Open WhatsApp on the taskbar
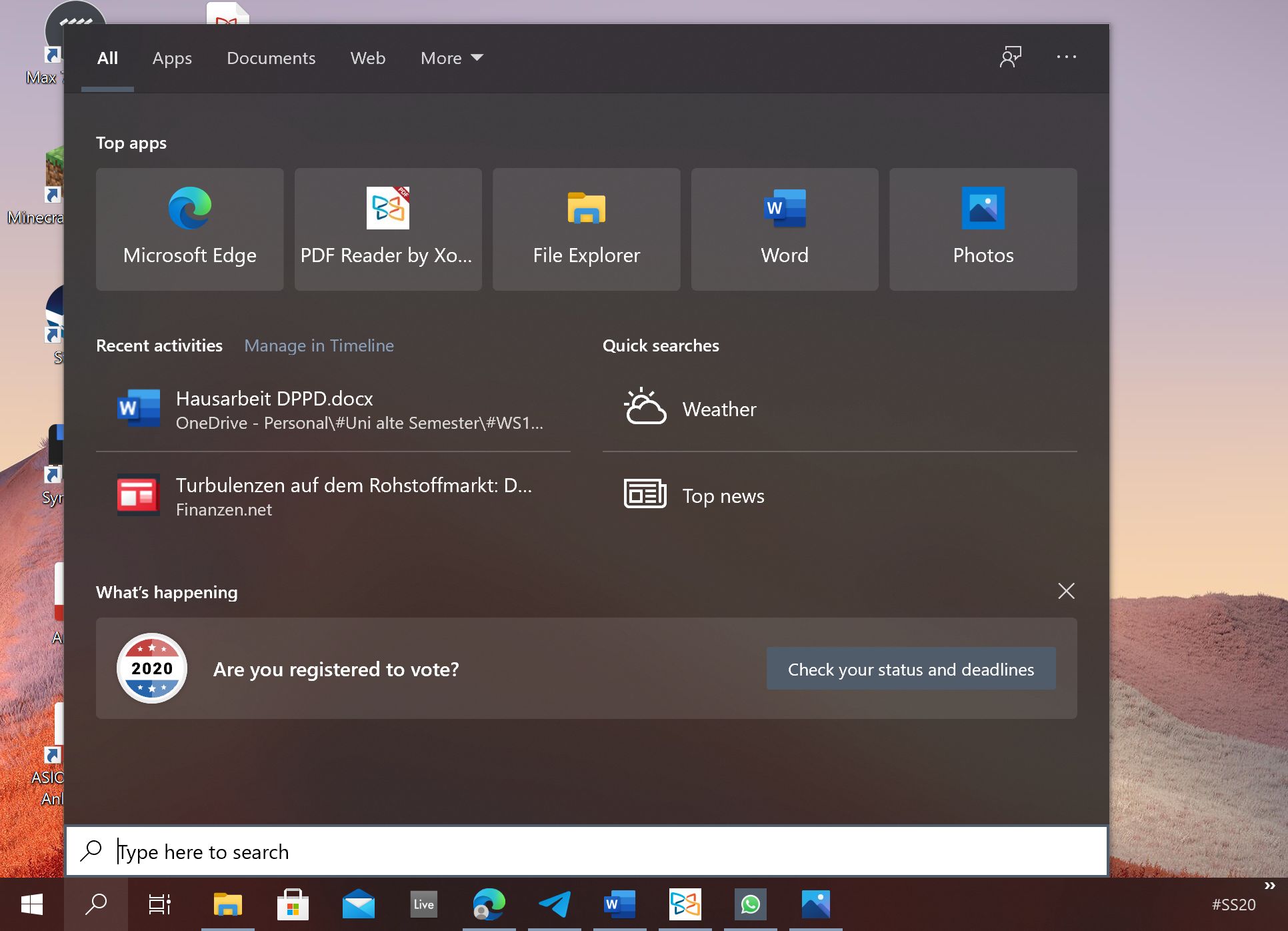Image resolution: width=1288 pixels, height=931 pixels. (x=750, y=904)
